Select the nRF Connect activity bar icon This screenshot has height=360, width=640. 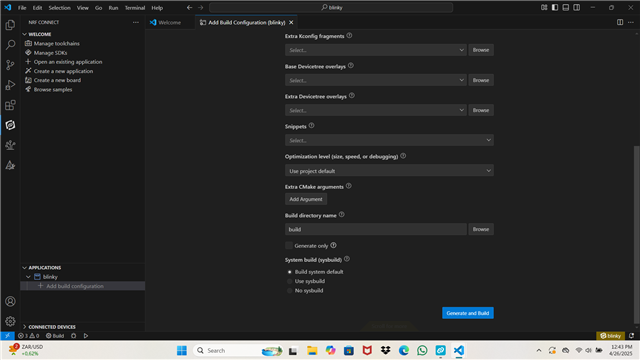pyautogui.click(x=10, y=125)
